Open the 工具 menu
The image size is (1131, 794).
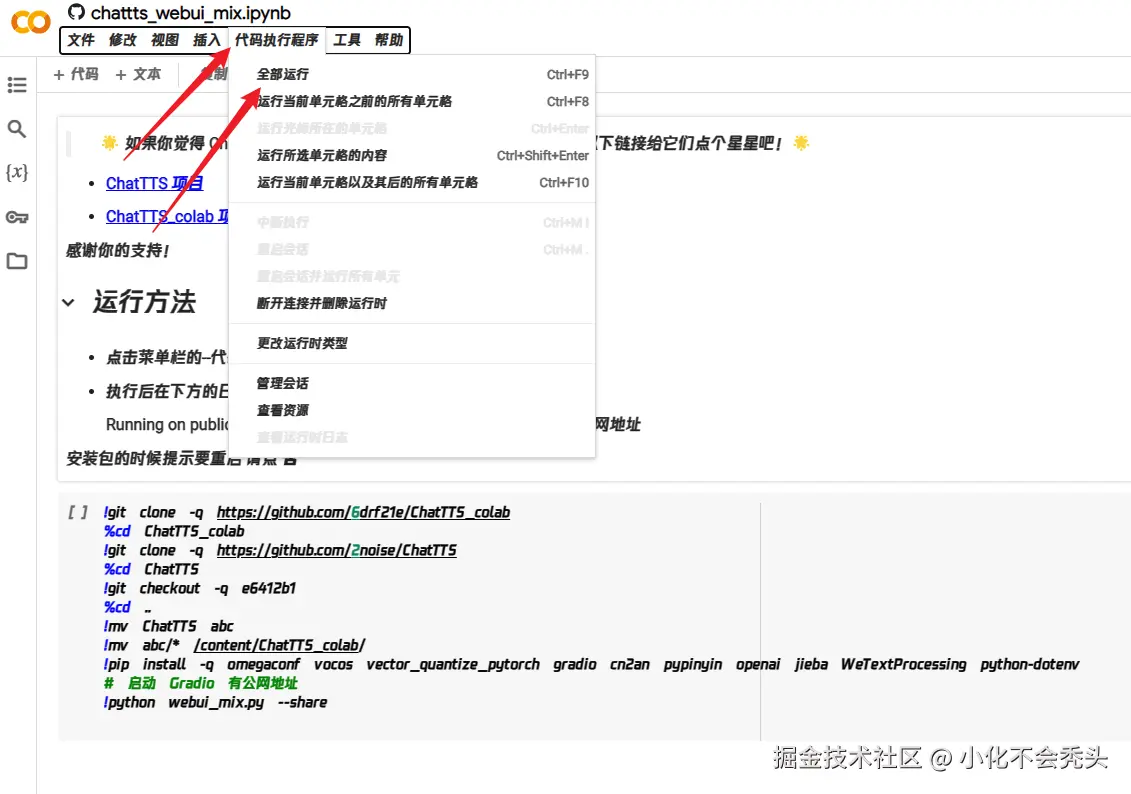click(347, 40)
